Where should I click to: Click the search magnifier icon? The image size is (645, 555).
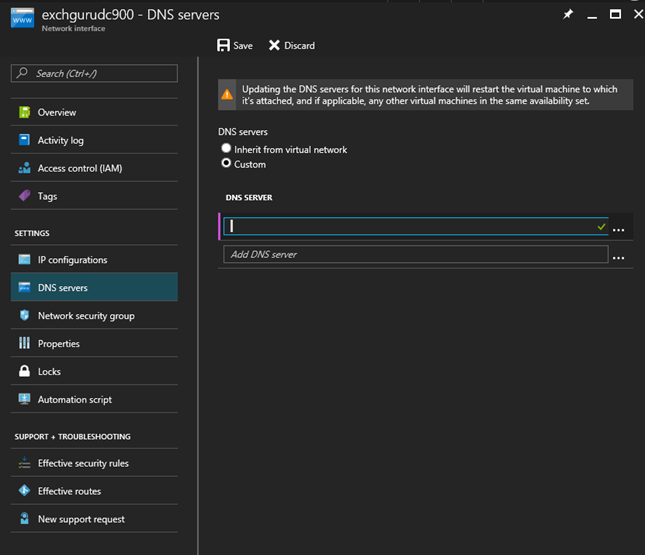click(x=22, y=73)
